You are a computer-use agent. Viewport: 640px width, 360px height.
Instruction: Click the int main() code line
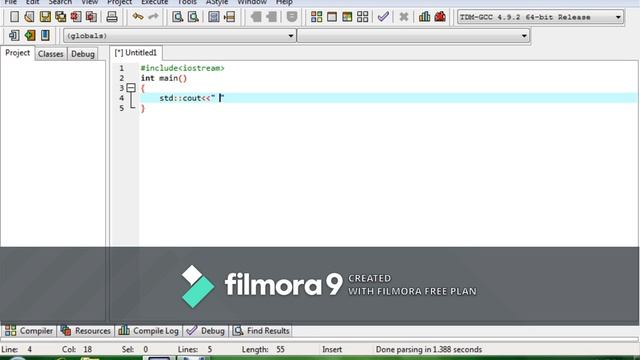coord(164,78)
